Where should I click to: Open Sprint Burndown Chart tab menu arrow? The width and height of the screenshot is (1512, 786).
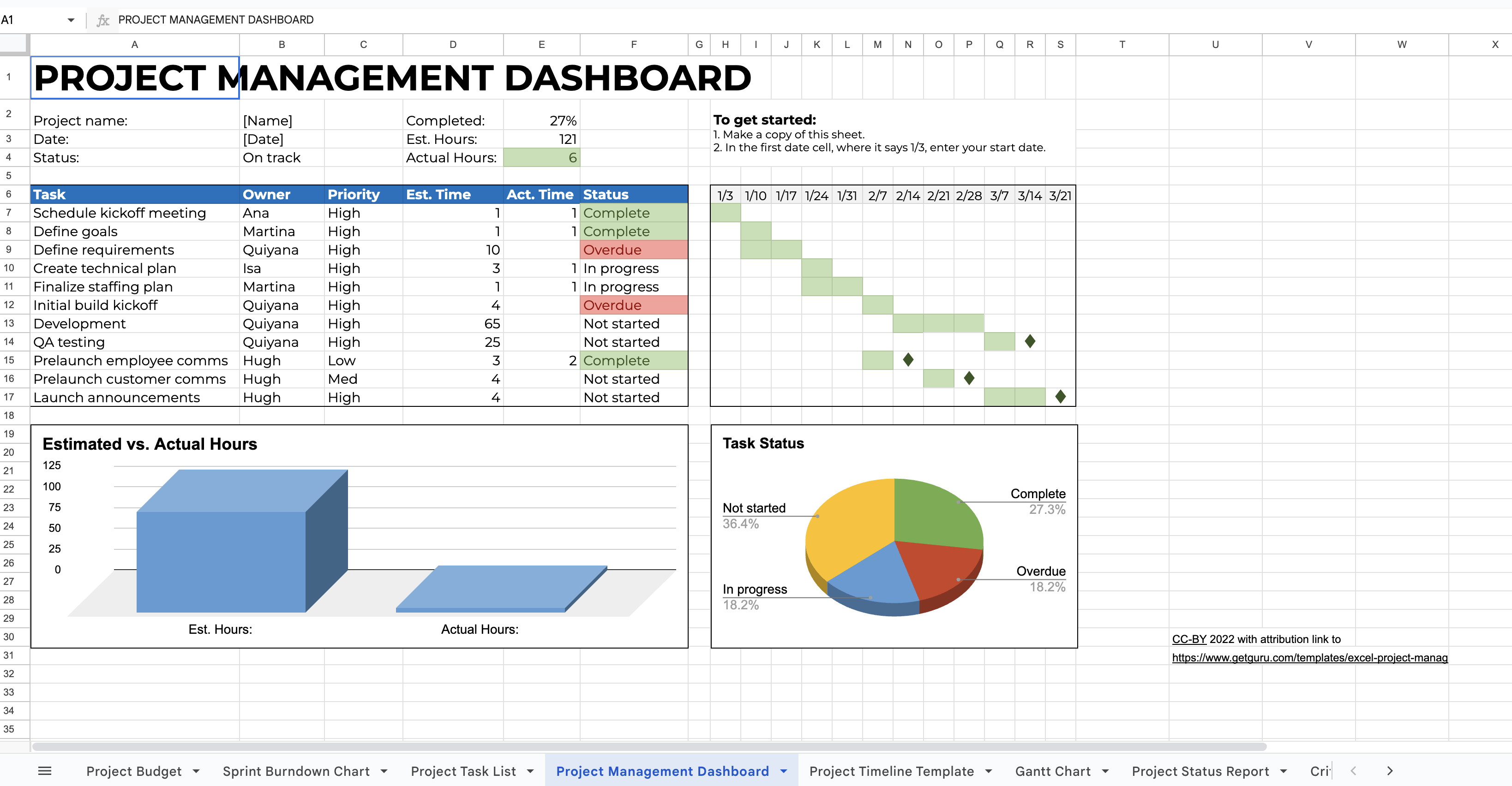(x=384, y=771)
